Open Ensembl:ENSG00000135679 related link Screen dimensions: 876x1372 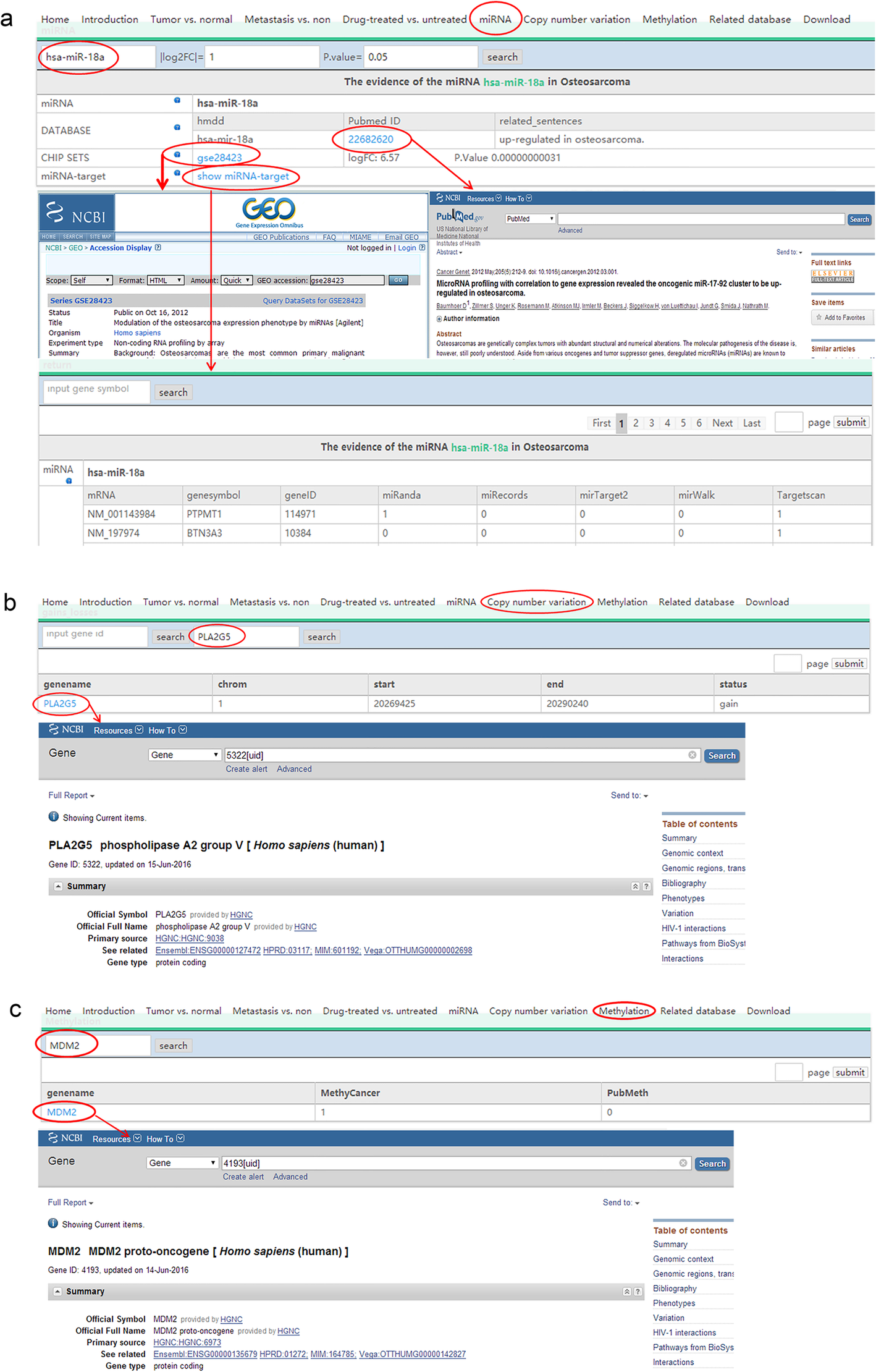(x=205, y=1354)
